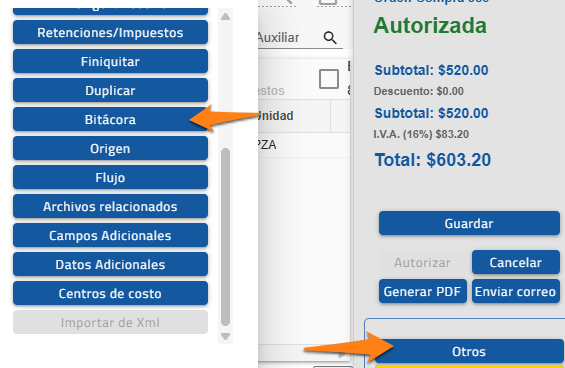The height and width of the screenshot is (368, 565).
Task: Click the up arrow of the menu scrollbar
Action: 226,17
